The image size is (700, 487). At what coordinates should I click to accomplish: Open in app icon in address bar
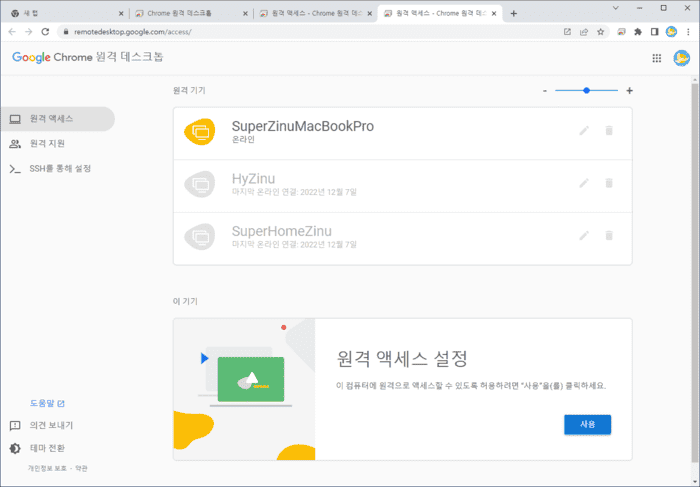[x=567, y=32]
